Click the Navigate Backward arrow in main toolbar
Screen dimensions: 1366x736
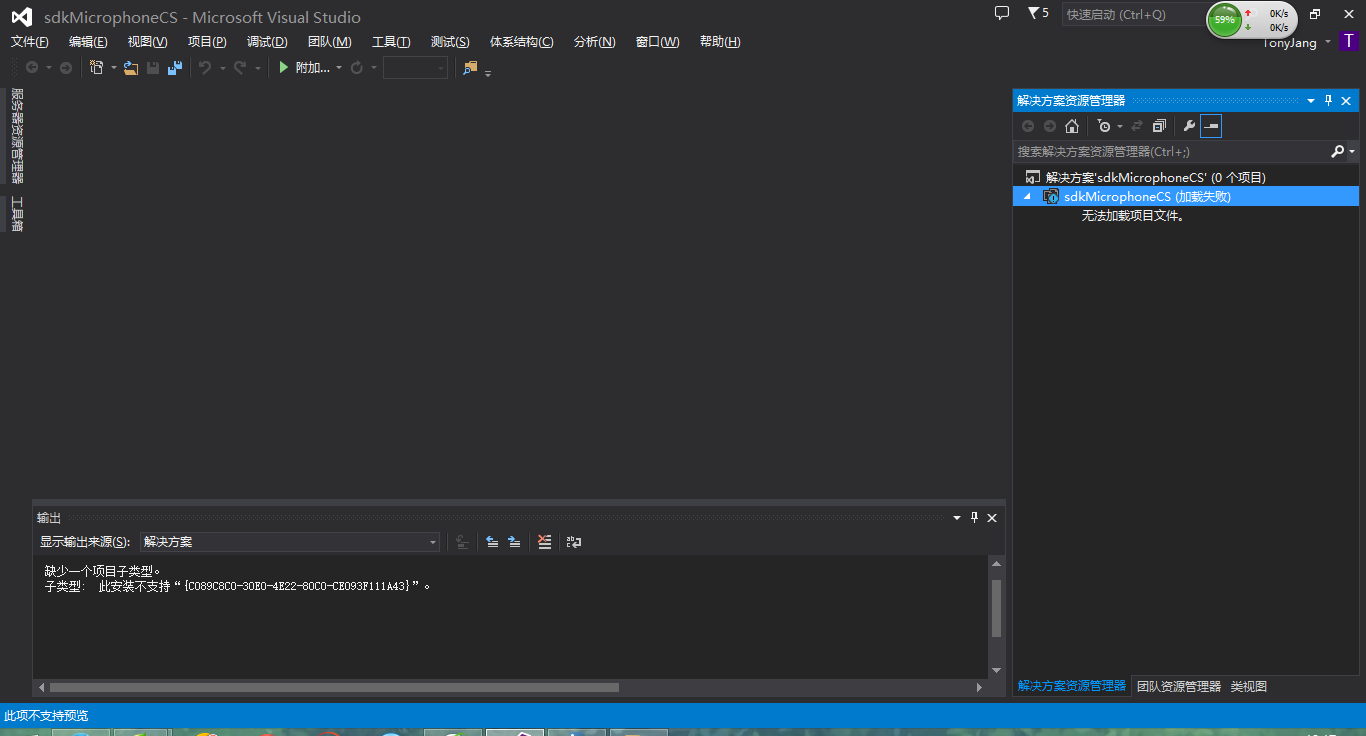point(32,68)
